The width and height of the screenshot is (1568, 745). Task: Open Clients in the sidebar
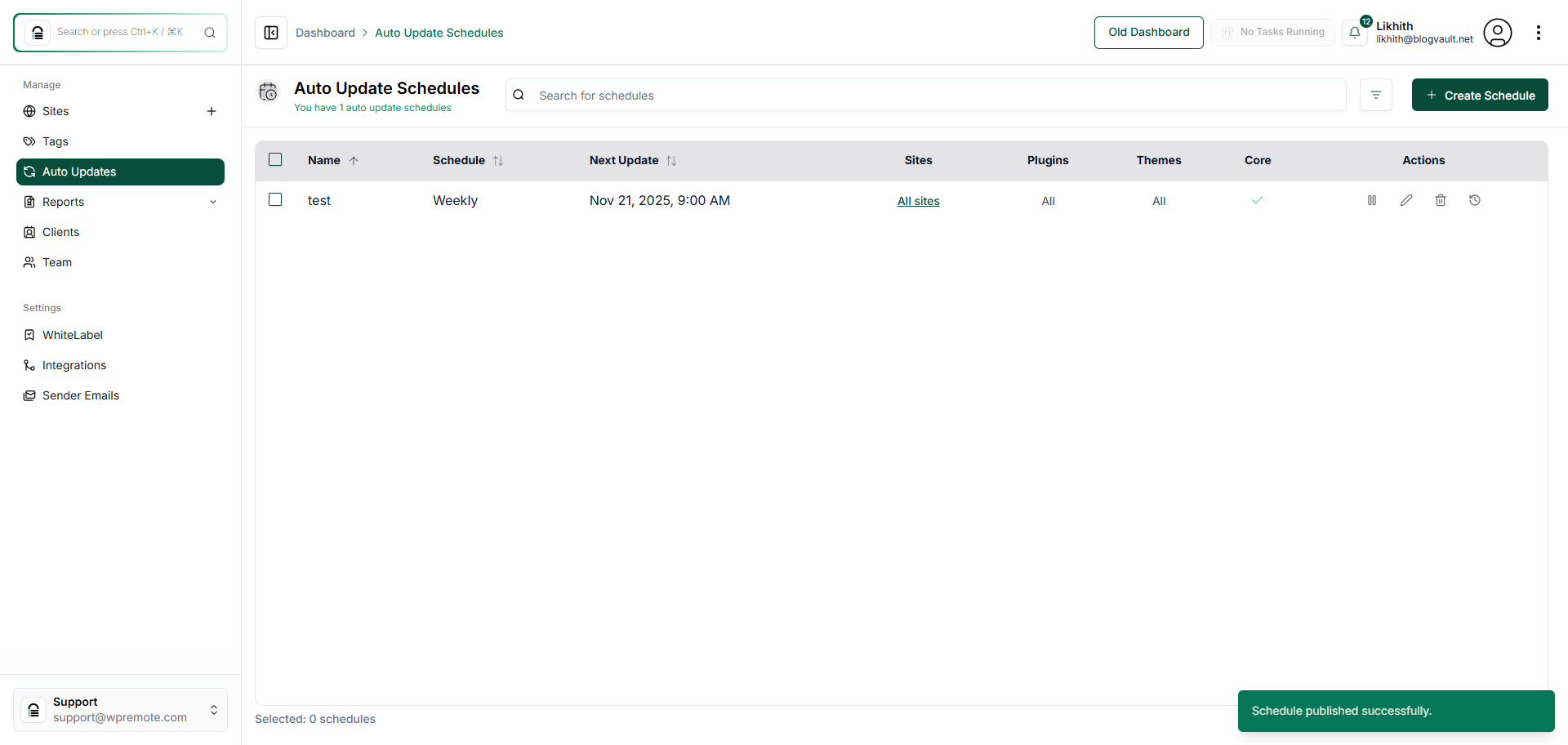[120, 232]
